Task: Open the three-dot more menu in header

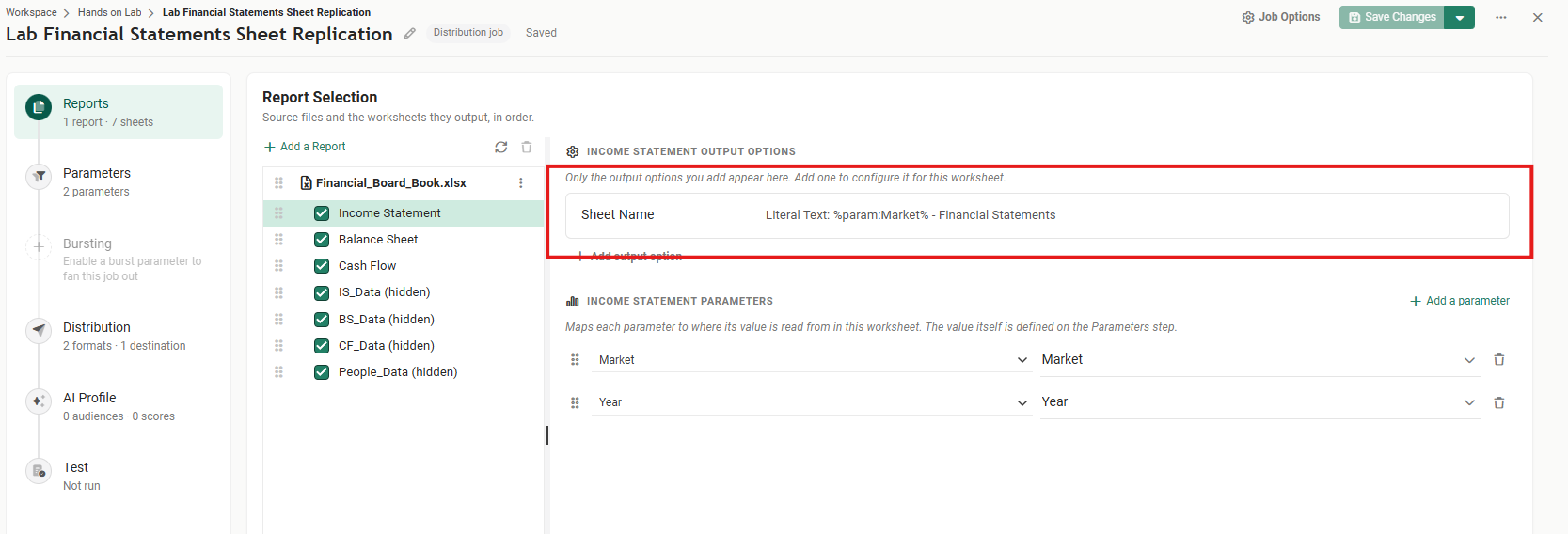Action: (1501, 17)
